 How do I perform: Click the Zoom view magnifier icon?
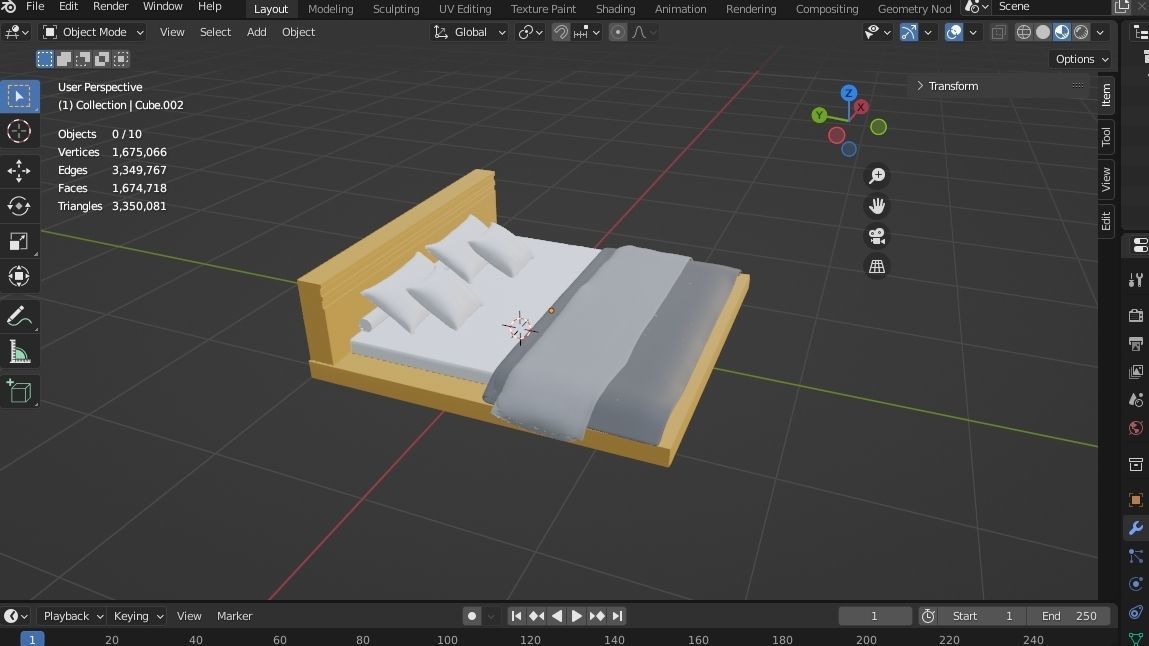(x=876, y=176)
